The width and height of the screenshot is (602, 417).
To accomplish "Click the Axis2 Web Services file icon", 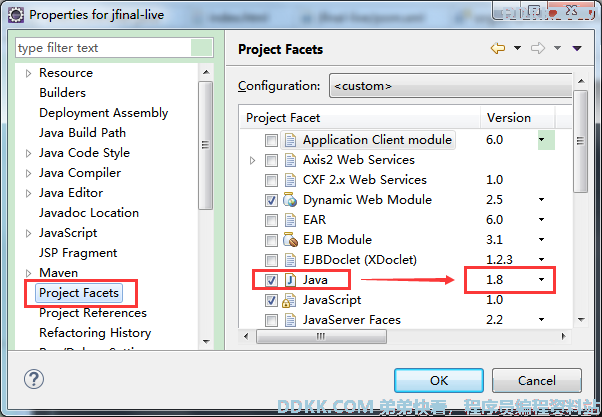I will pos(290,160).
